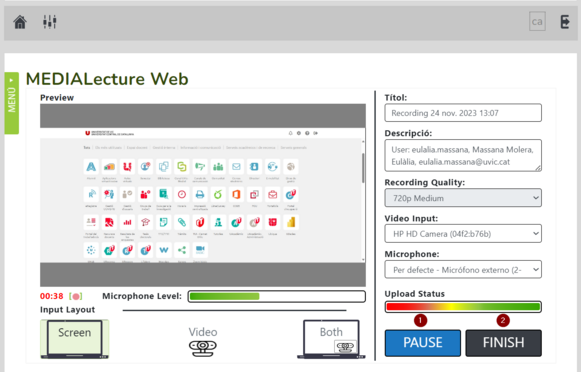The image size is (581, 372).
Task: Expand the Video Input camera dropdown
Action: (x=463, y=234)
